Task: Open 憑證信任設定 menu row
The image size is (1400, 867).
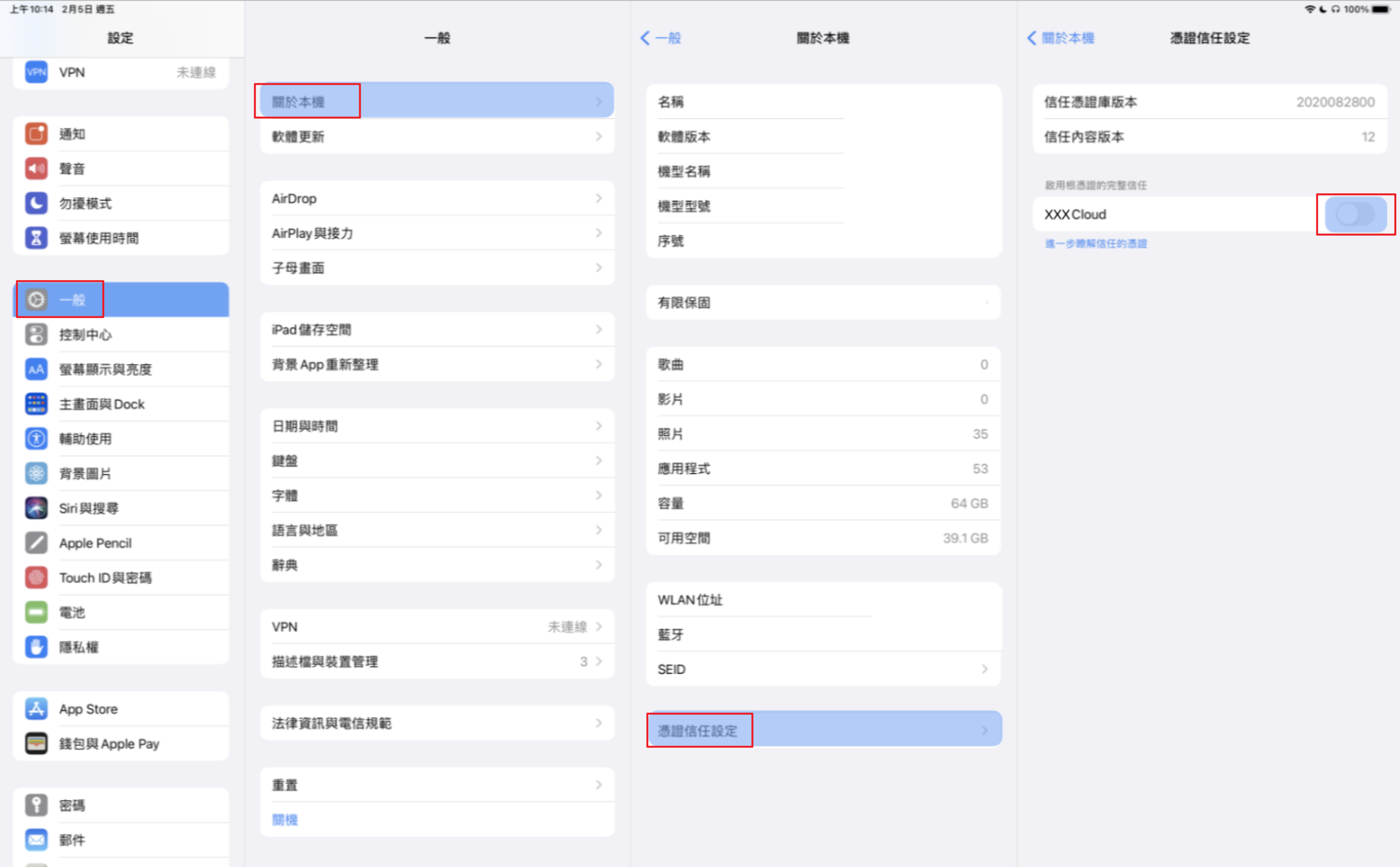Action: (x=698, y=730)
